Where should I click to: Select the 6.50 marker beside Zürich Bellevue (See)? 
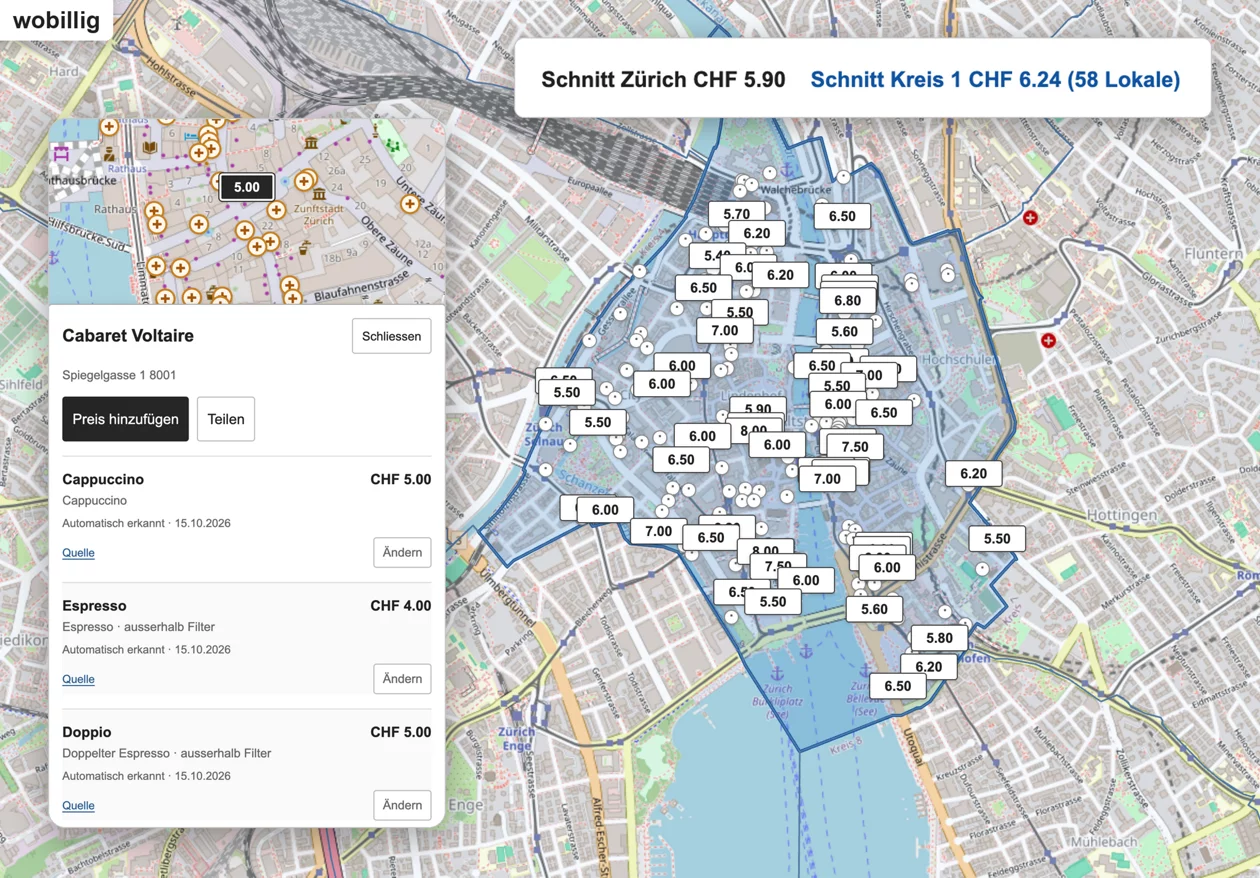coord(898,686)
